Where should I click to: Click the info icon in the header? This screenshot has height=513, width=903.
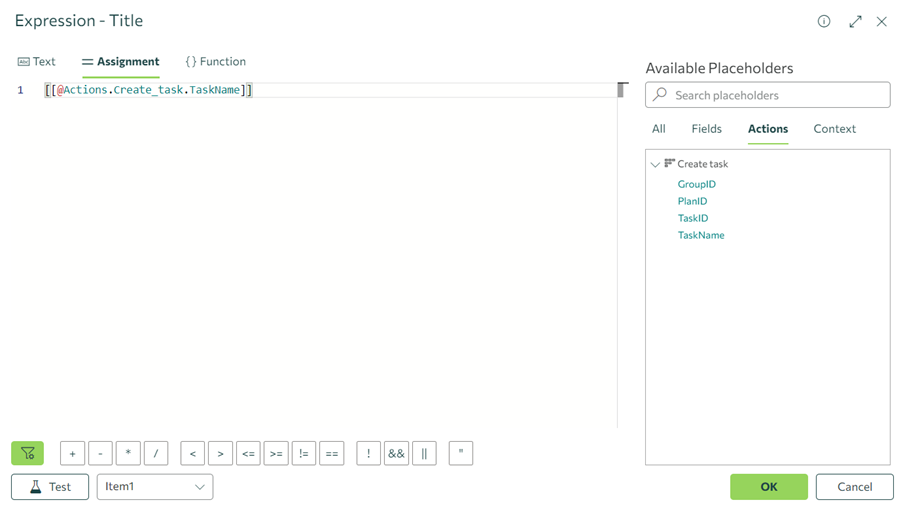[x=824, y=21]
